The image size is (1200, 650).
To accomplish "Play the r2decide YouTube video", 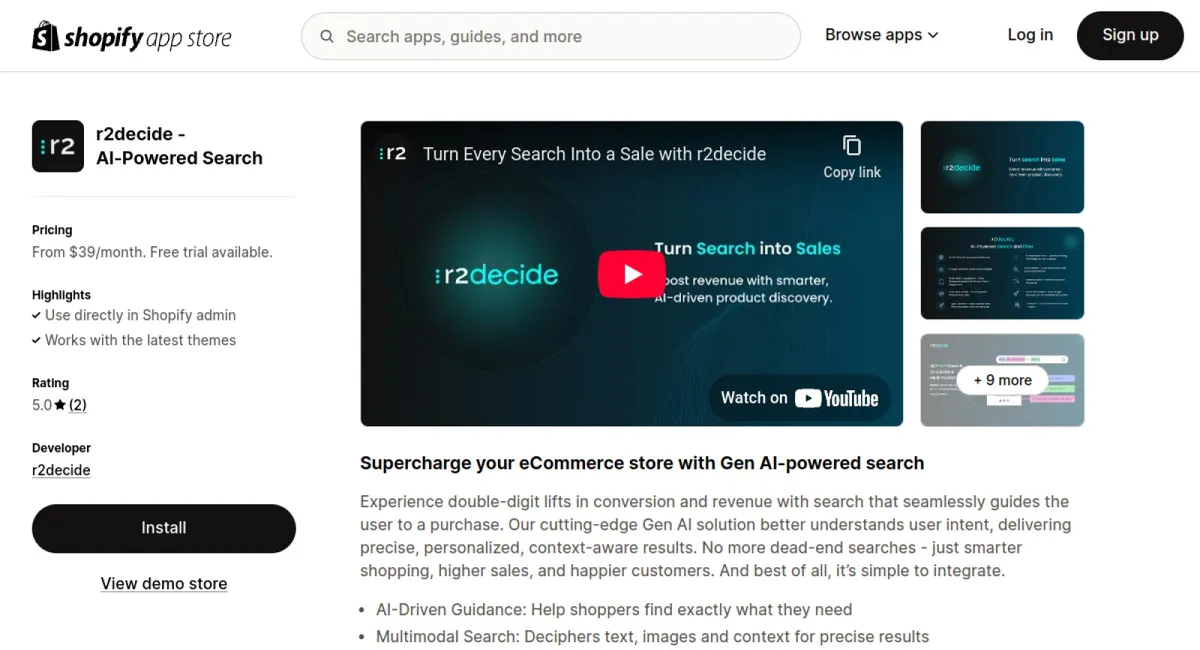I will point(632,274).
